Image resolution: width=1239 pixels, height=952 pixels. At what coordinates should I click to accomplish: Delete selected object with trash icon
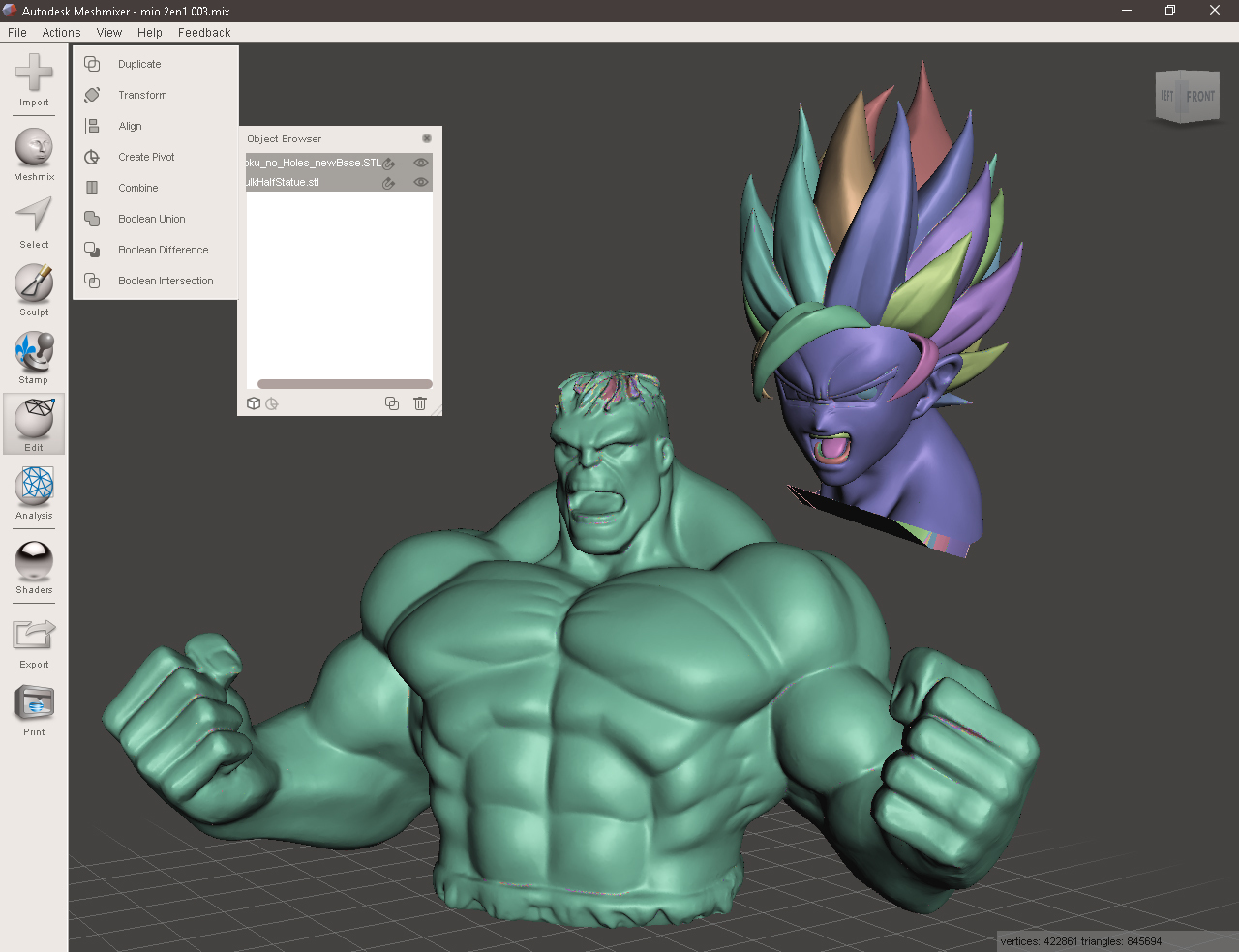(420, 403)
